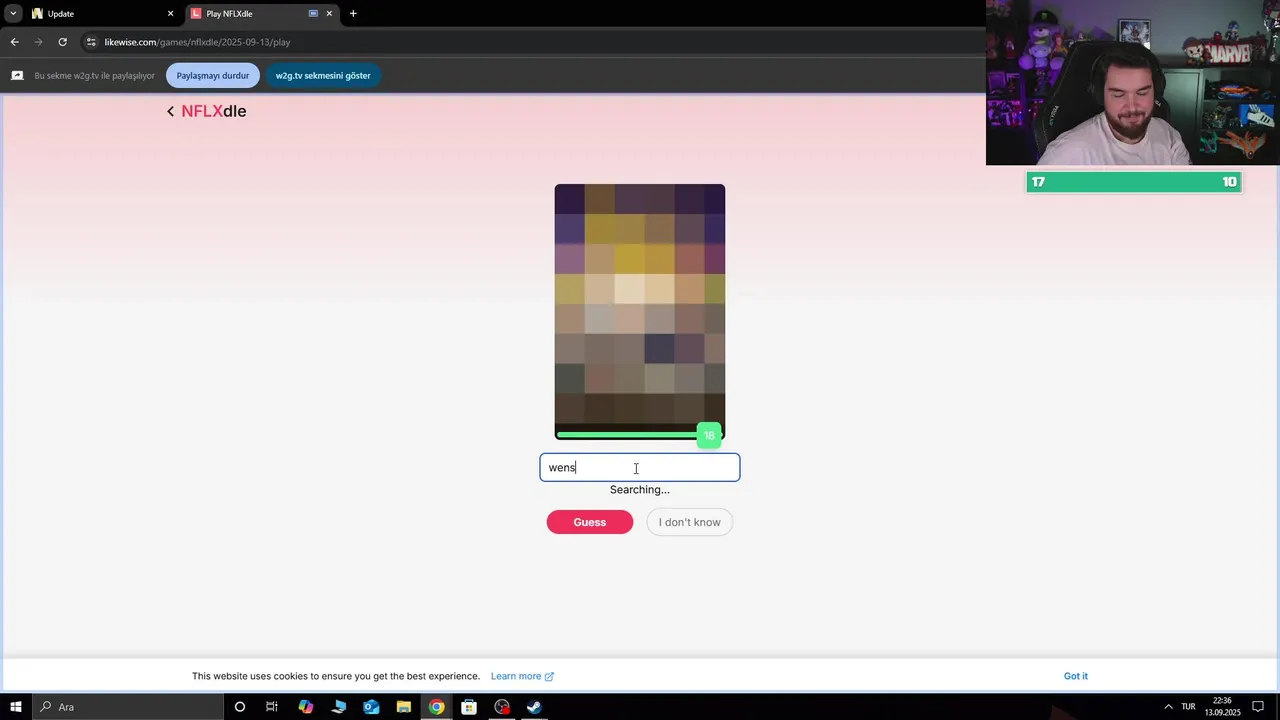Submit with the Guess button
Image resolution: width=1280 pixels, height=720 pixels.
590,522
